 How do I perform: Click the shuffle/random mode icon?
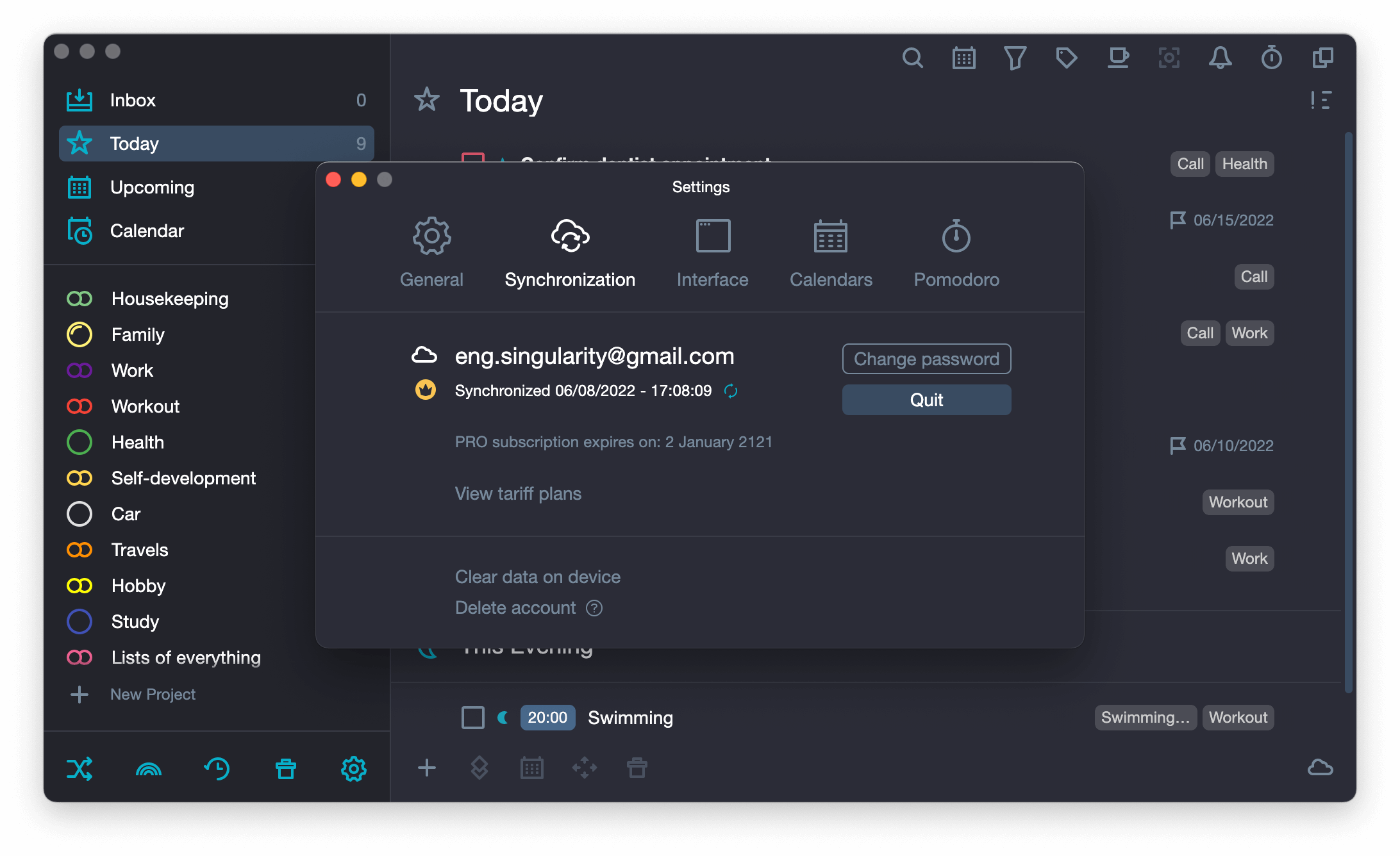pyautogui.click(x=80, y=768)
